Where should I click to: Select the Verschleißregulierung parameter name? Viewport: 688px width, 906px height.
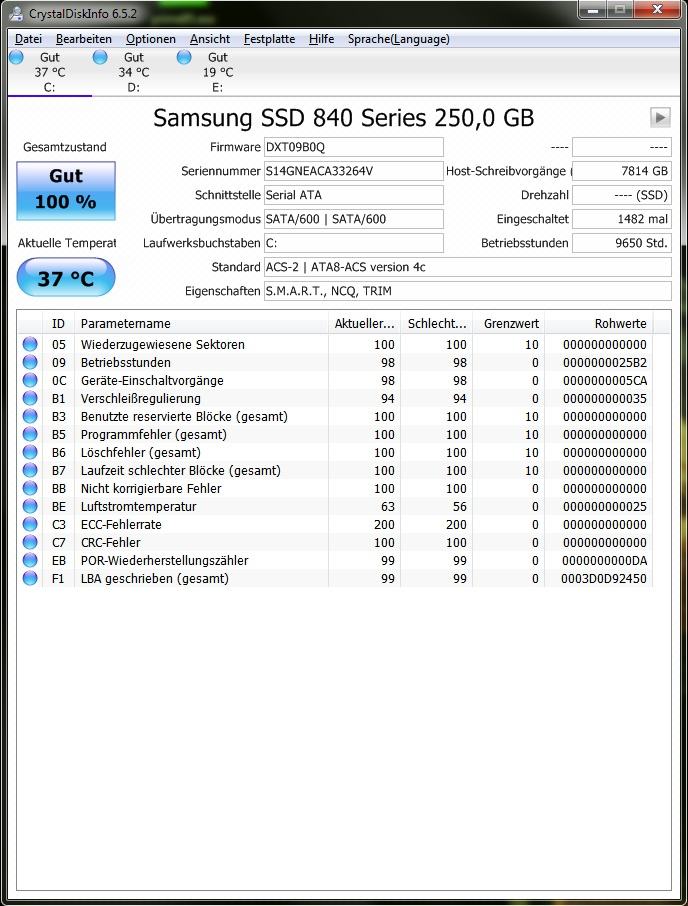(x=141, y=399)
